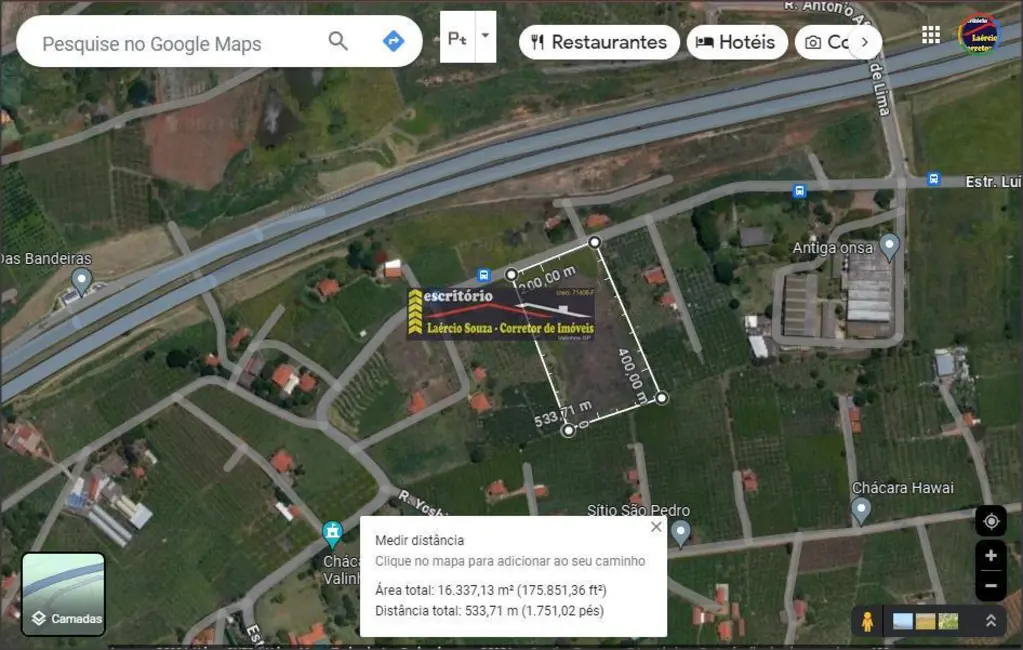Open the account profile avatar

pyautogui.click(x=977, y=35)
